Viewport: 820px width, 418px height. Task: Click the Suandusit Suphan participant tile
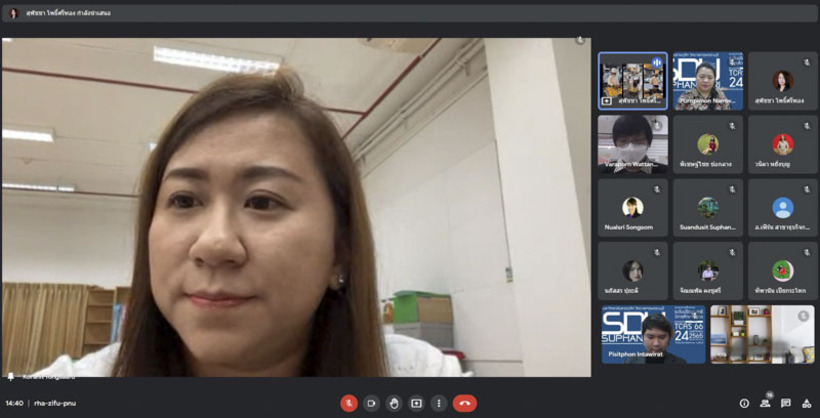point(707,208)
